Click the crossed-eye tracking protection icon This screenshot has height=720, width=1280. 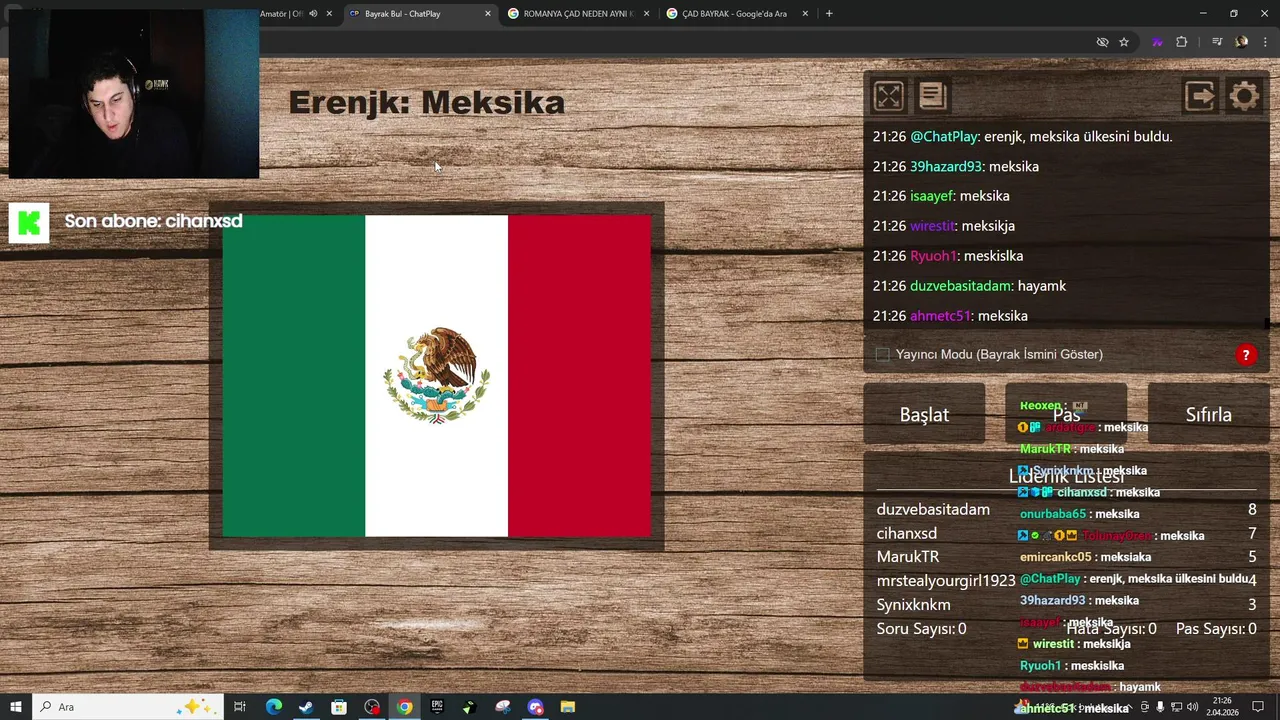pyautogui.click(x=1102, y=42)
